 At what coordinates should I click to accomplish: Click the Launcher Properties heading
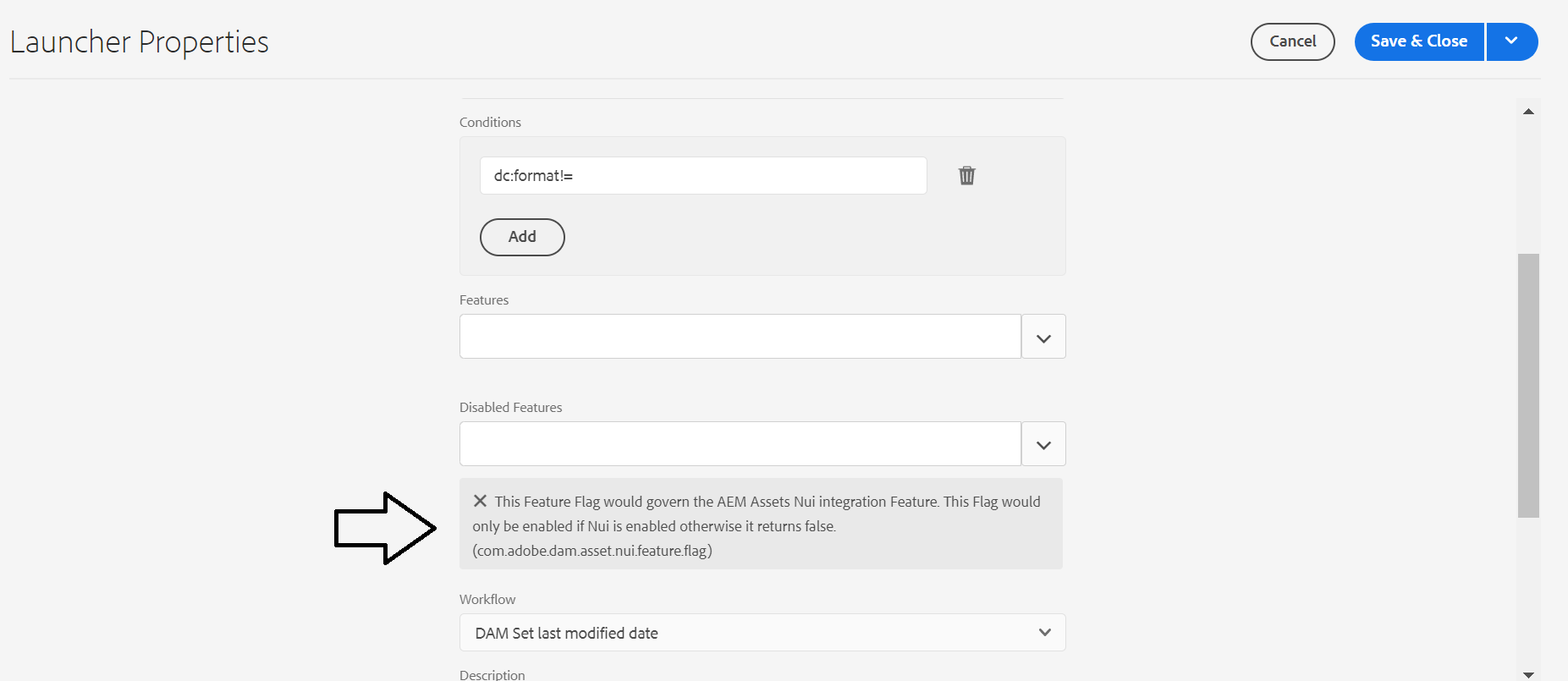coord(140,42)
